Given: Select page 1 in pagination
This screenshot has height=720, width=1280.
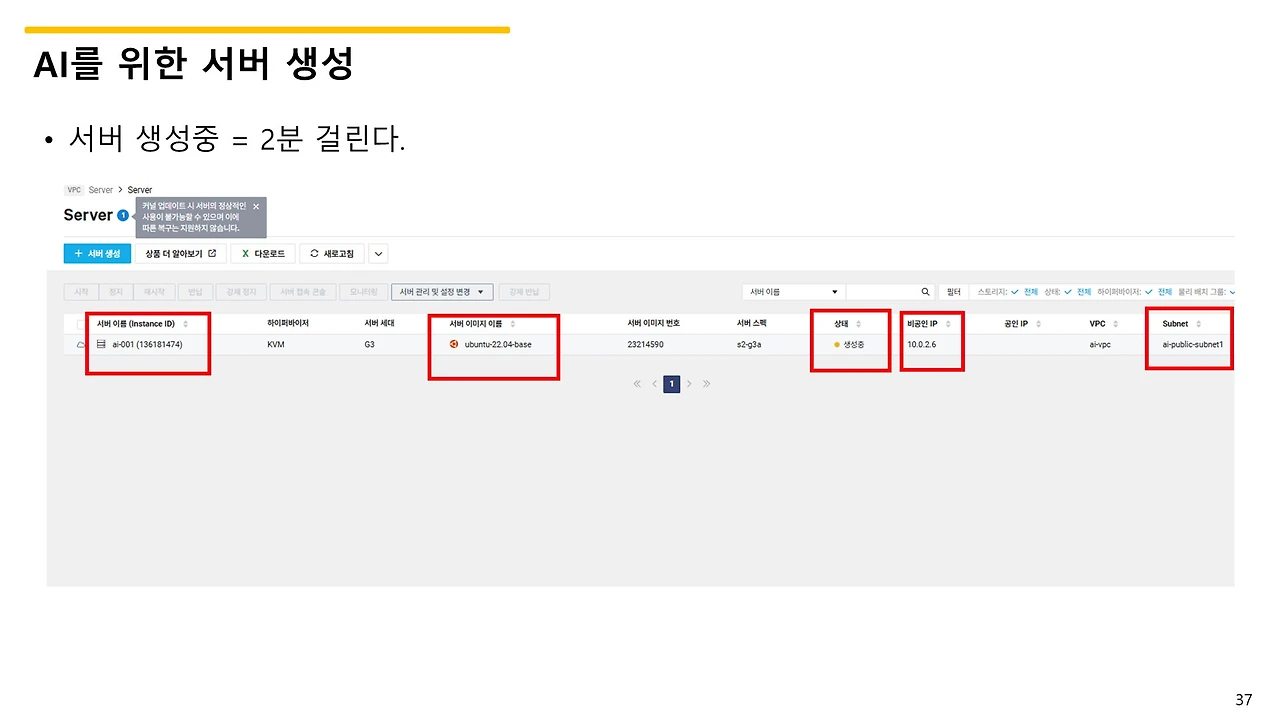Looking at the screenshot, I should click(x=672, y=384).
